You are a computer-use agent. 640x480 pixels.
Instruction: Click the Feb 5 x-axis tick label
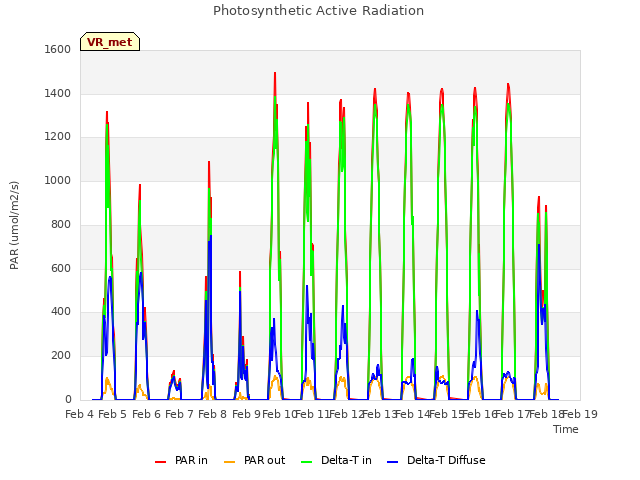(x=113, y=414)
